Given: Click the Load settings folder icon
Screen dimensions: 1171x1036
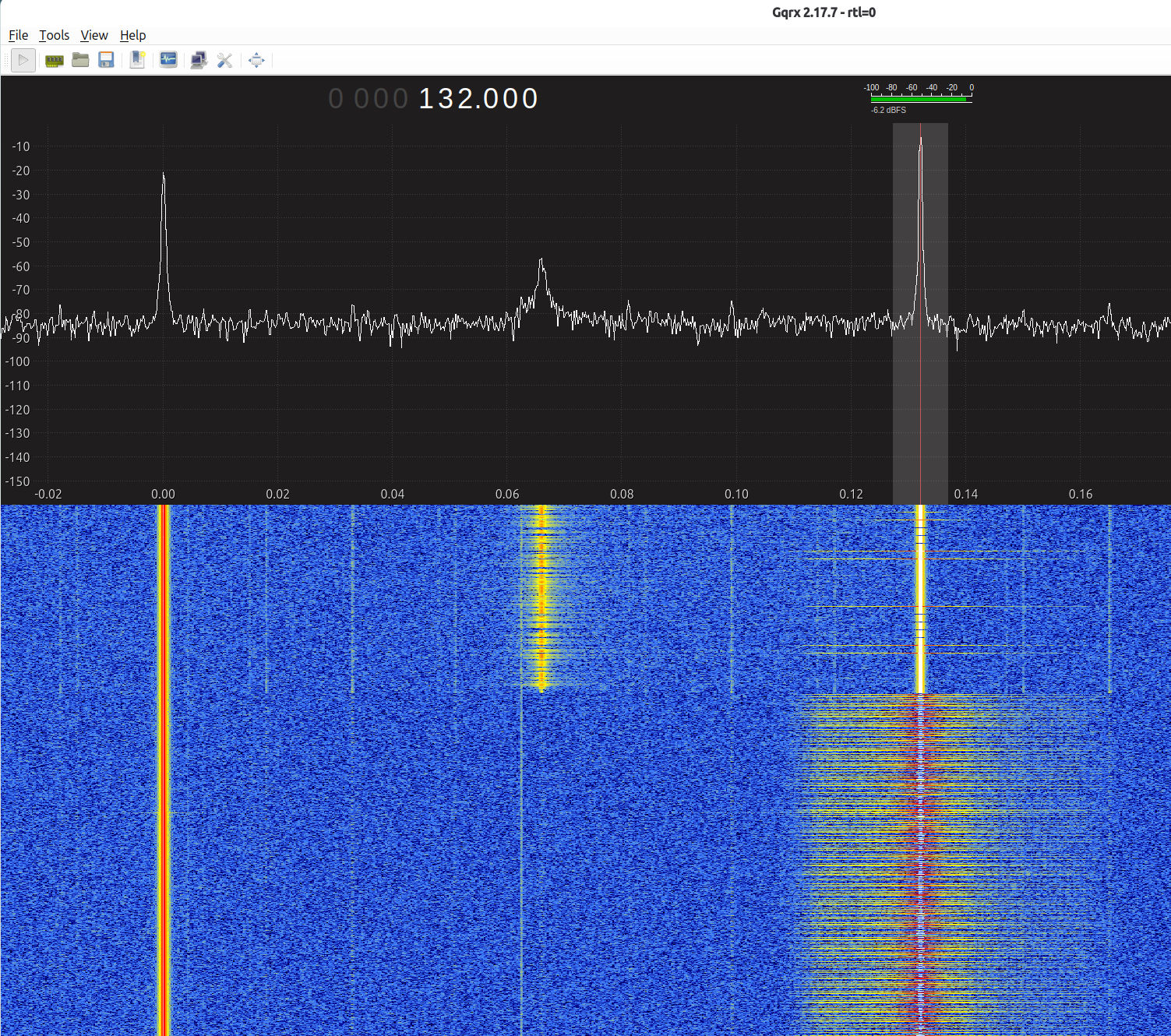Looking at the screenshot, I should [80, 60].
